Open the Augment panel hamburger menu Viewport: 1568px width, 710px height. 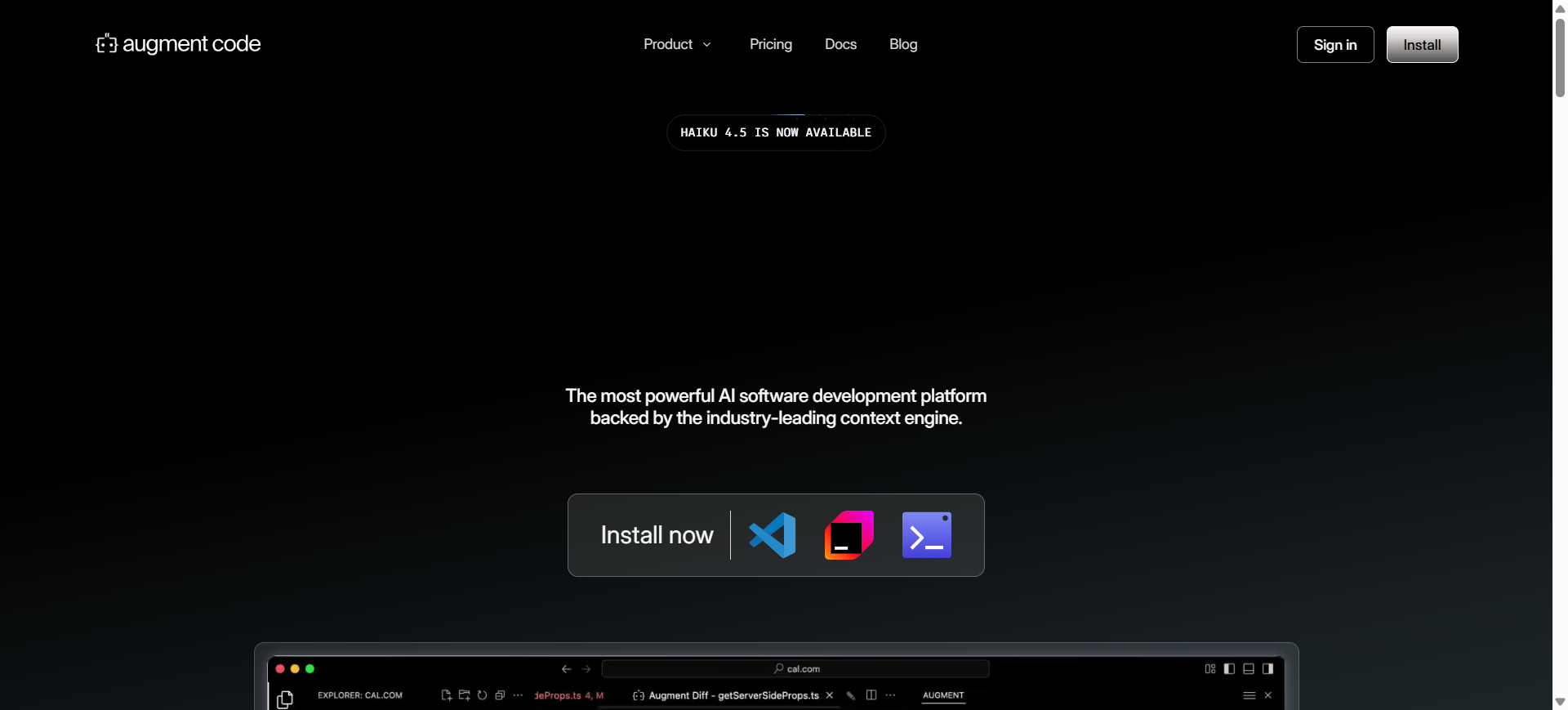pyautogui.click(x=1249, y=695)
